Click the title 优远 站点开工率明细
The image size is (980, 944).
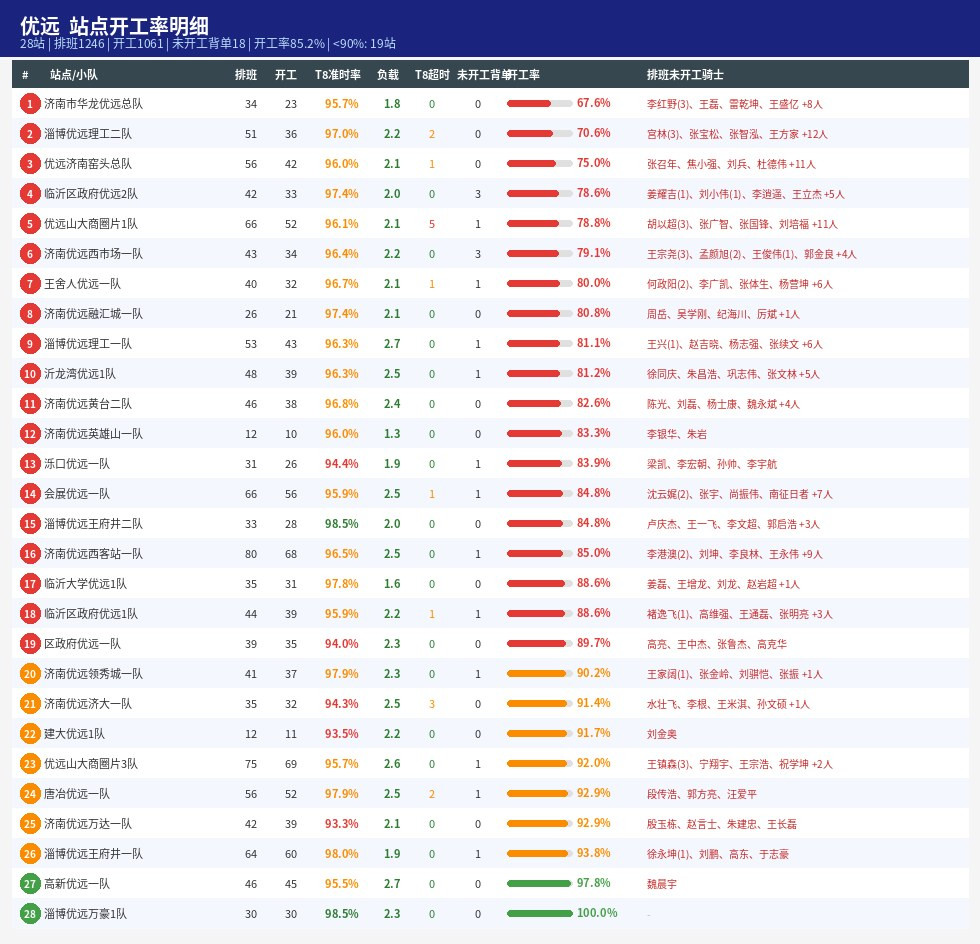[x=114, y=26]
